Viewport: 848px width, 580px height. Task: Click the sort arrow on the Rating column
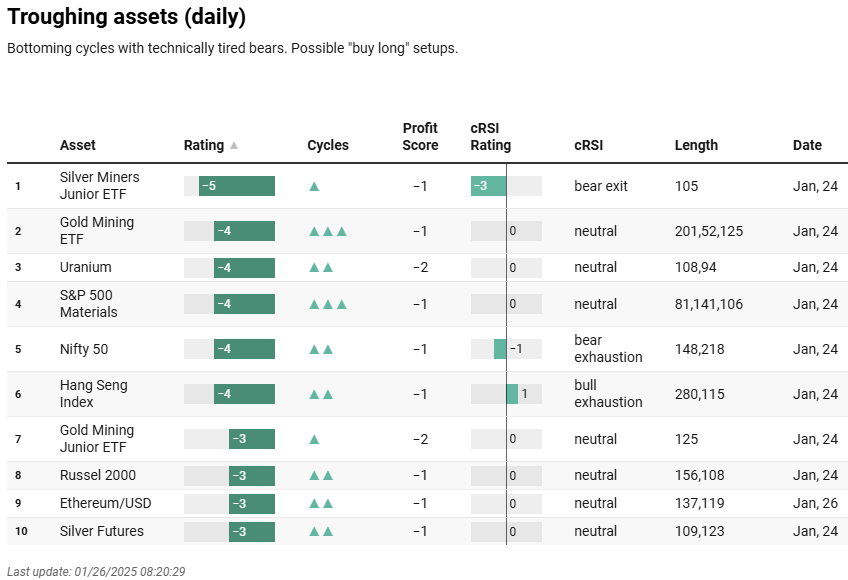tap(233, 145)
